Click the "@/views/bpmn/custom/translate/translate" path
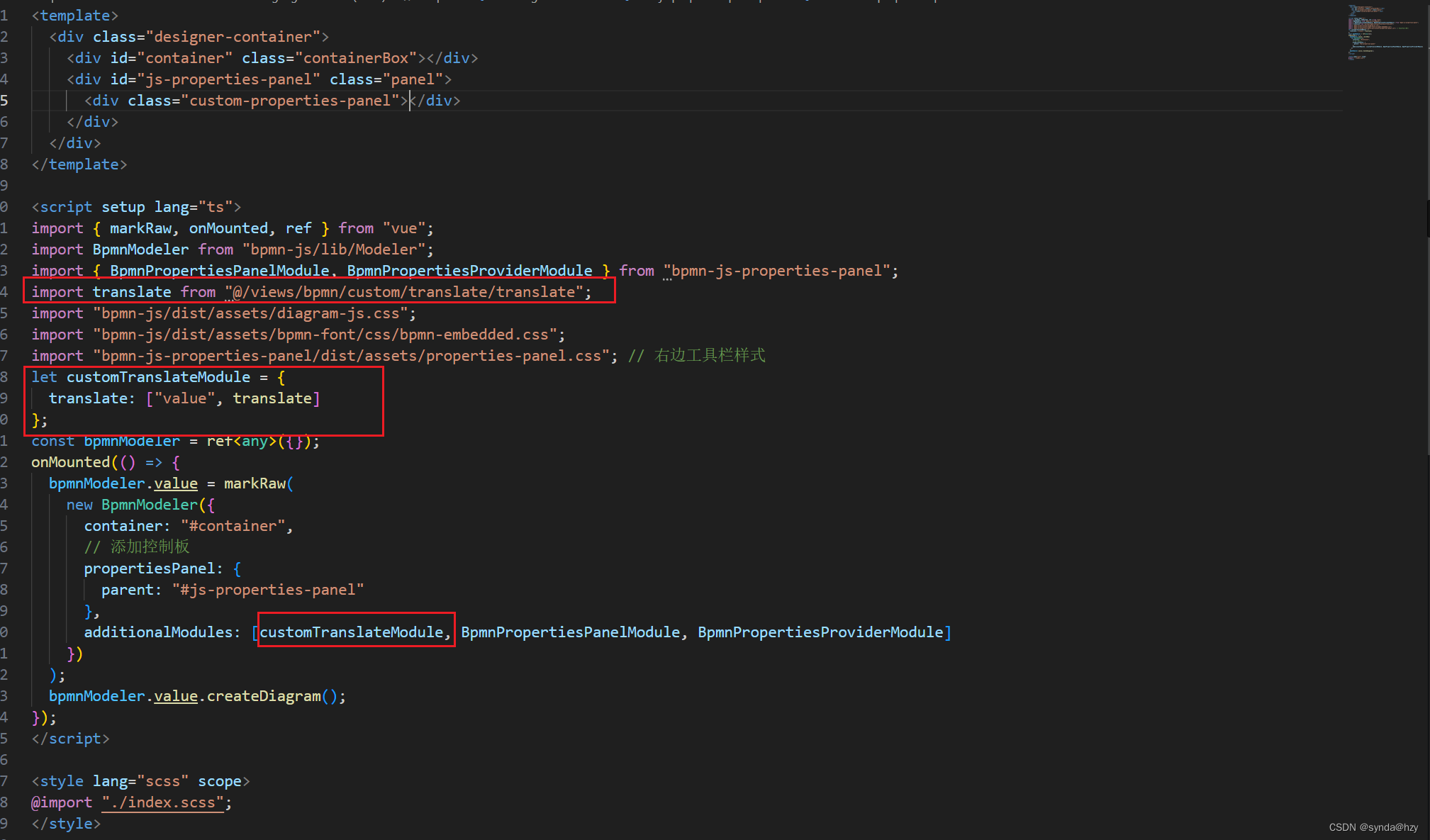Viewport: 1430px width, 840px height. pos(404,292)
